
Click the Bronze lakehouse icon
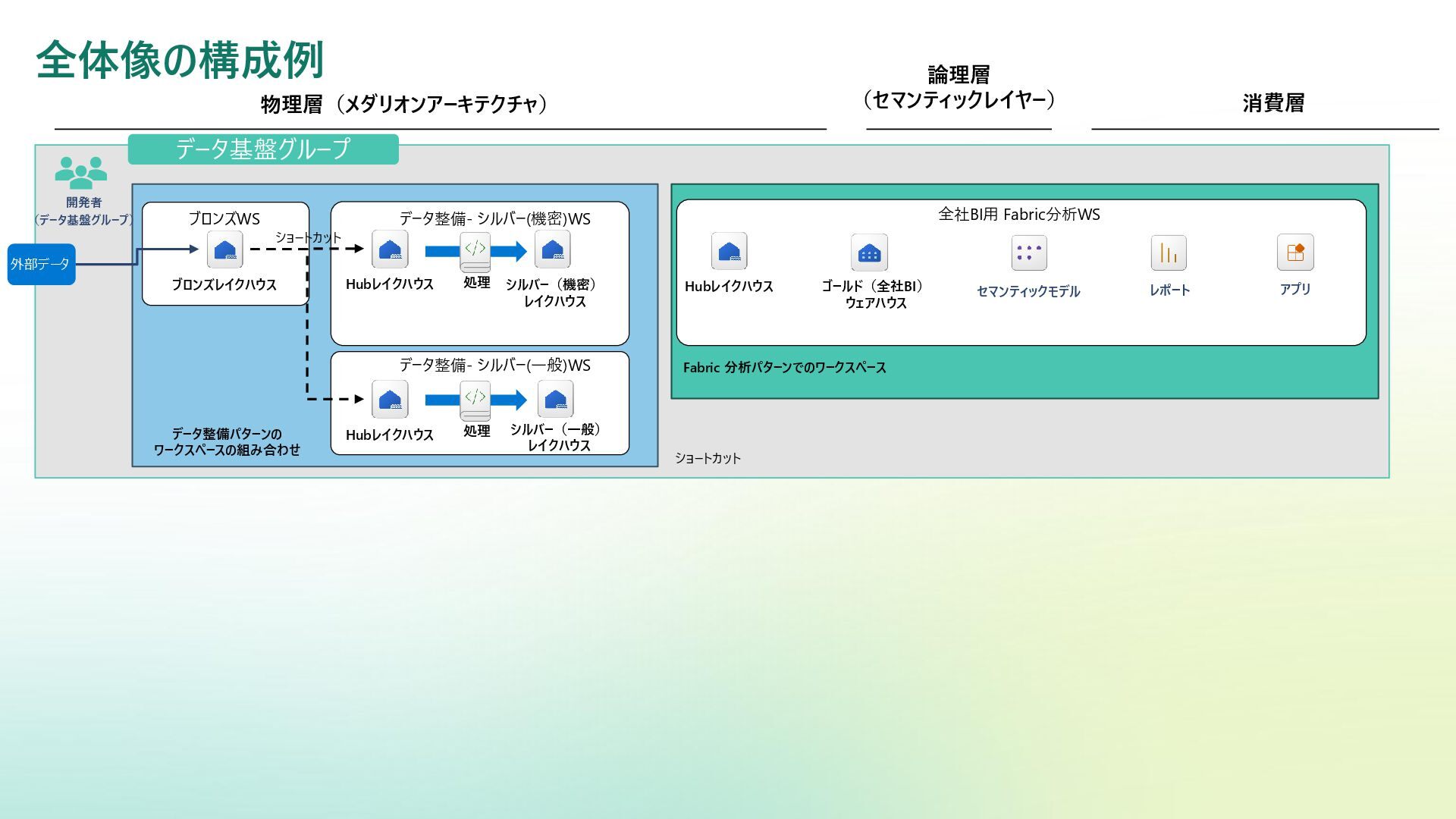(x=224, y=249)
